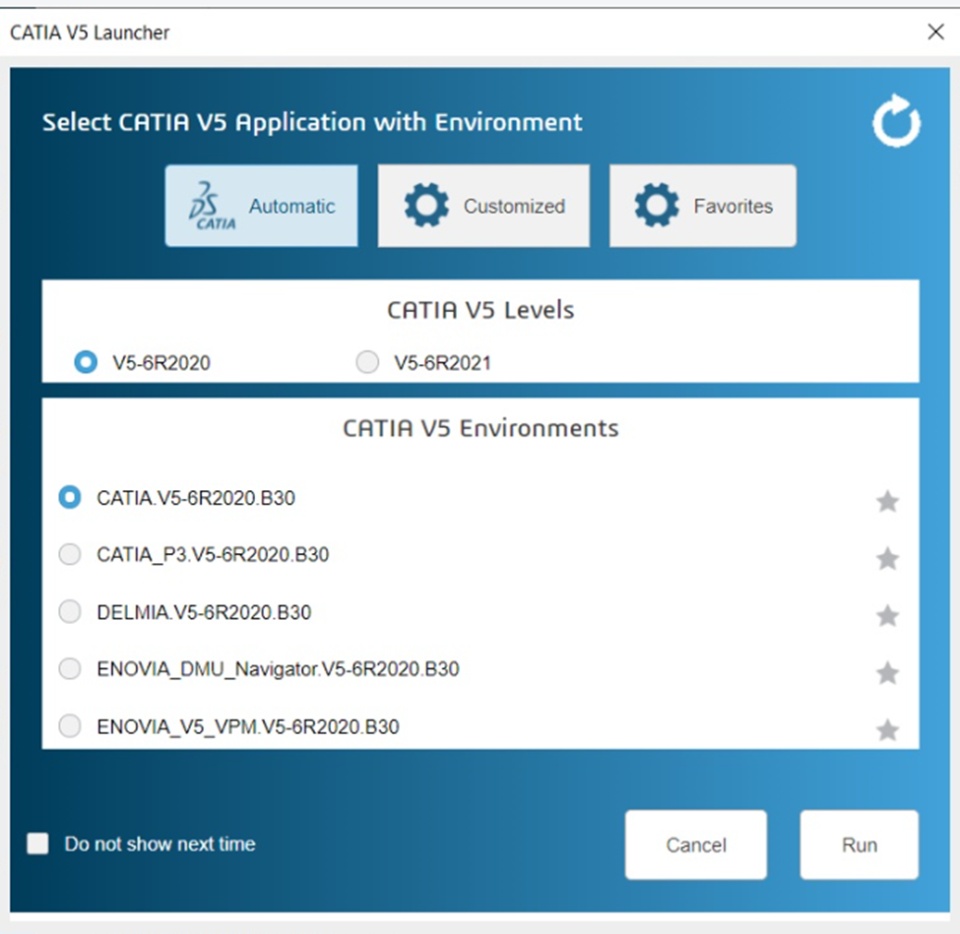Viewport: 960px width, 934px height.
Task: Choose CATIA.V5-6R2020.B30 environment radio button
Action: 69,497
